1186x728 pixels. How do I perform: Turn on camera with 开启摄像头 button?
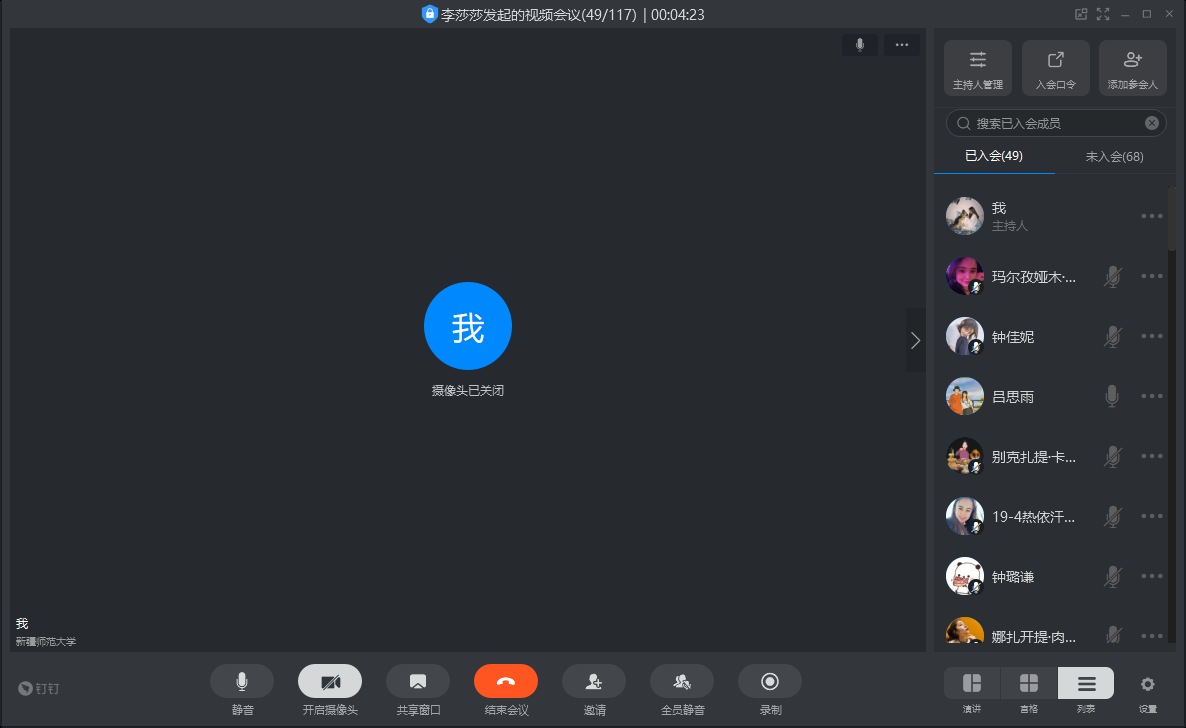coord(330,682)
